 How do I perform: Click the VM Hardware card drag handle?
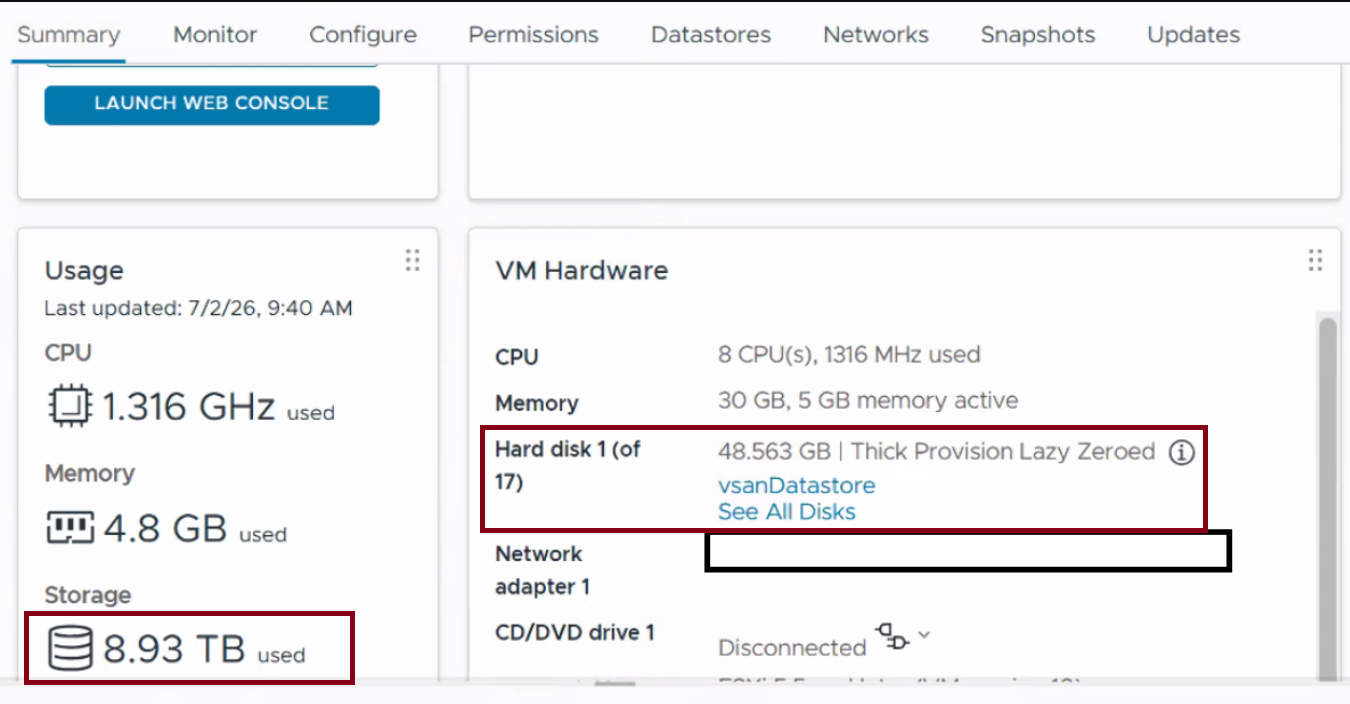point(1315,261)
